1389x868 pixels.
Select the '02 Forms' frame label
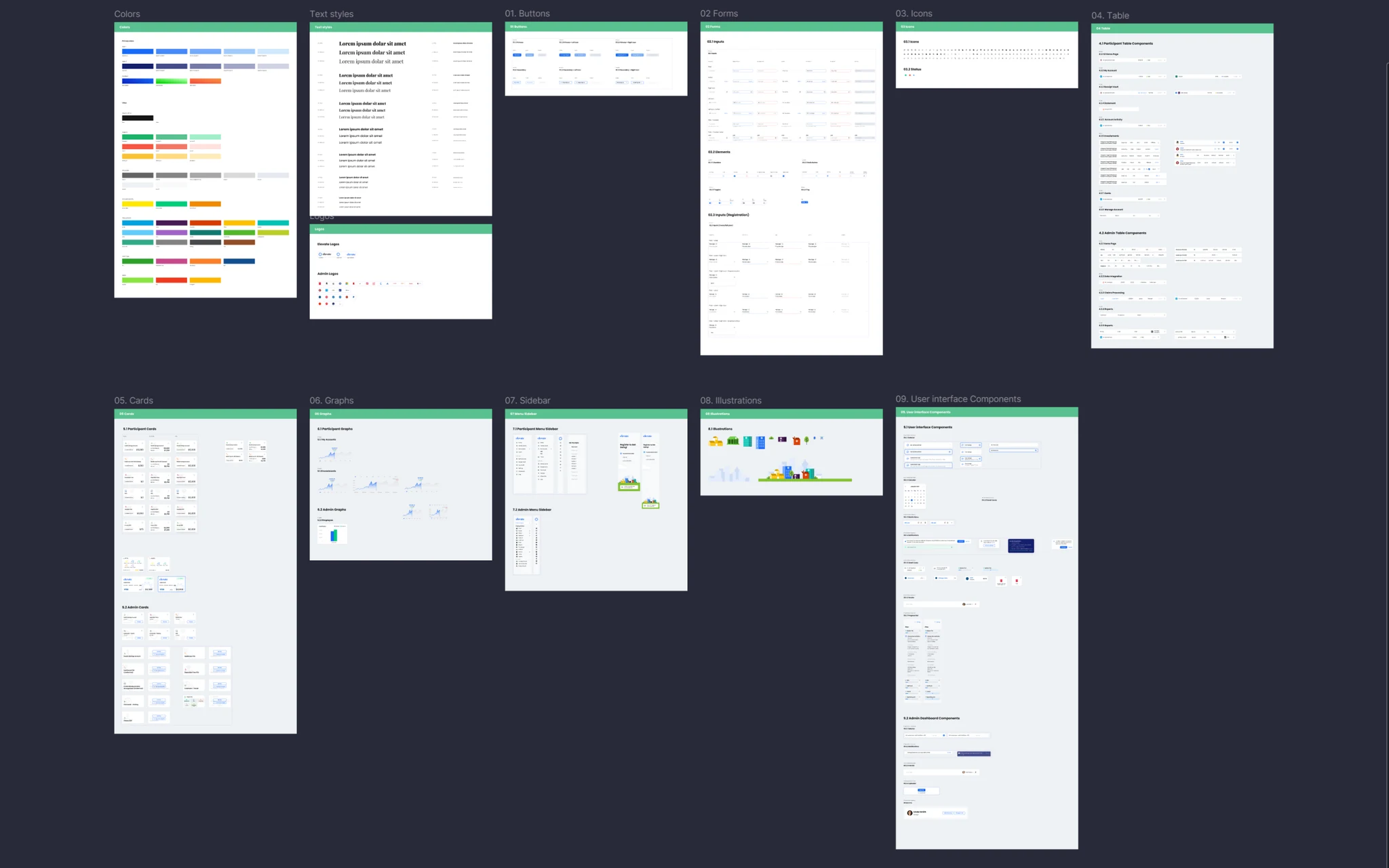tap(719, 14)
